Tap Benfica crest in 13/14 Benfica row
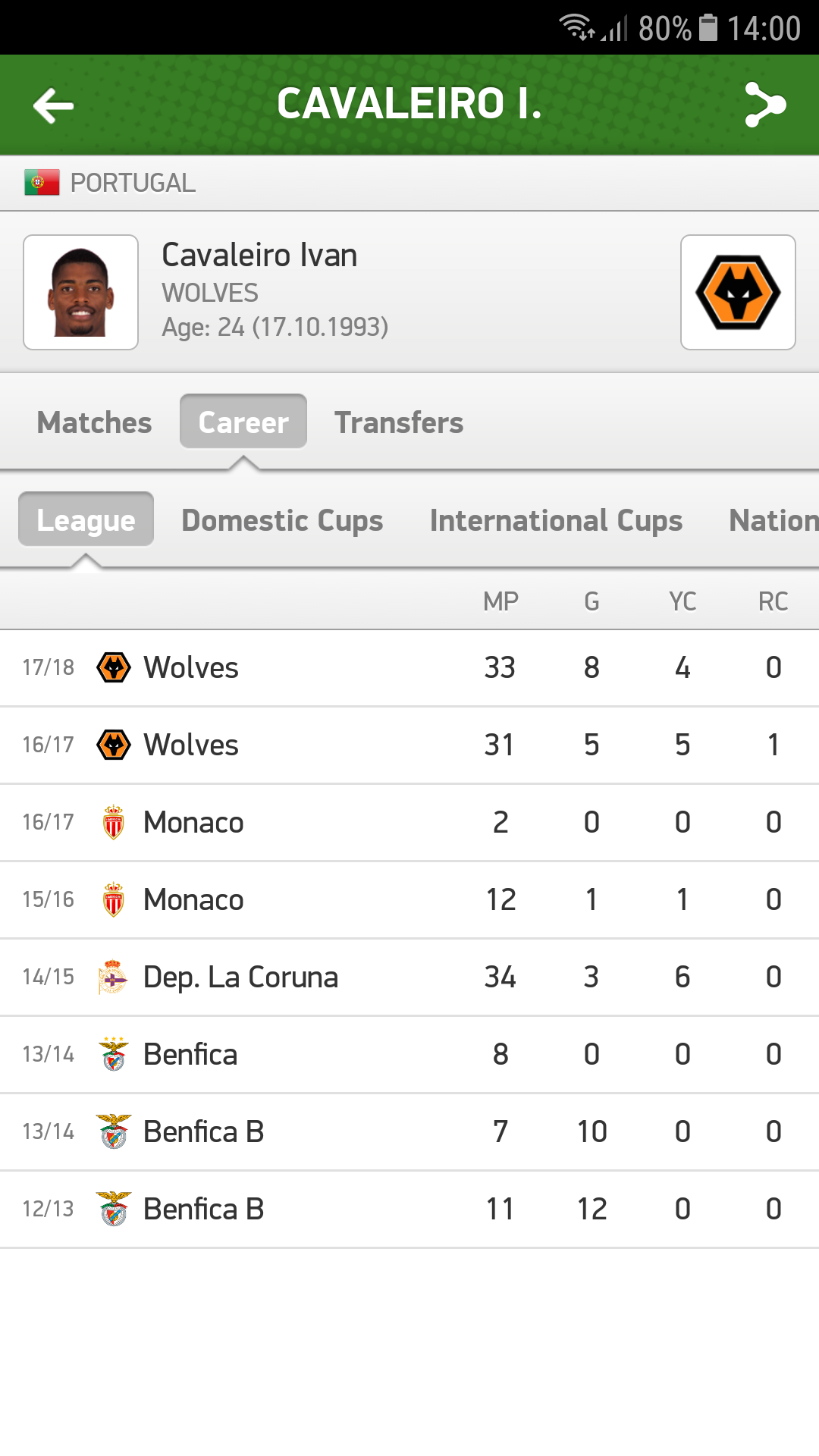 coord(114,1054)
